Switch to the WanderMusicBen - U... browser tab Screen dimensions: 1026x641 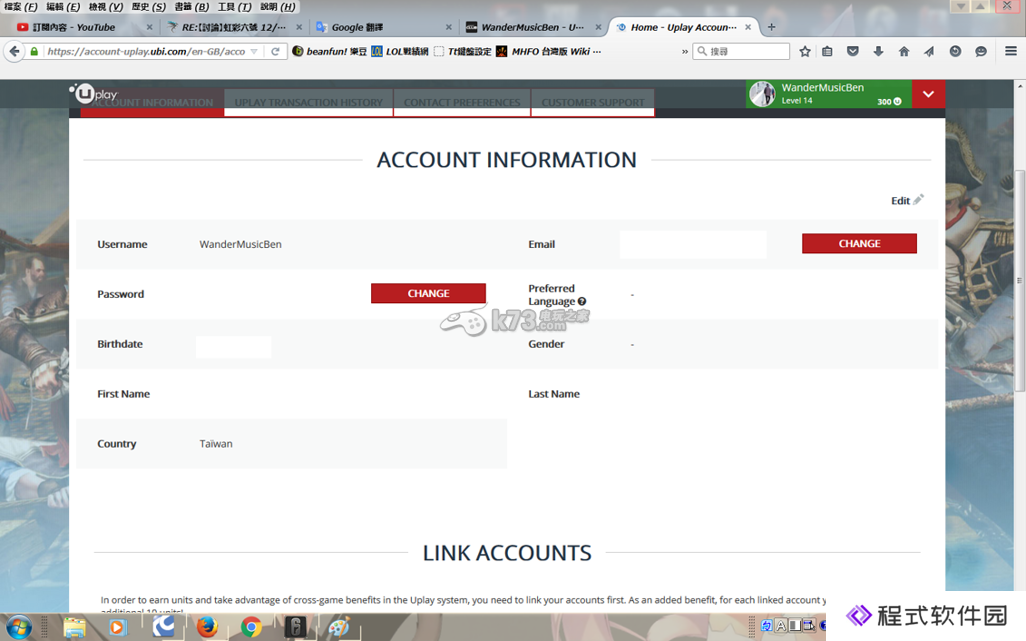click(x=533, y=27)
